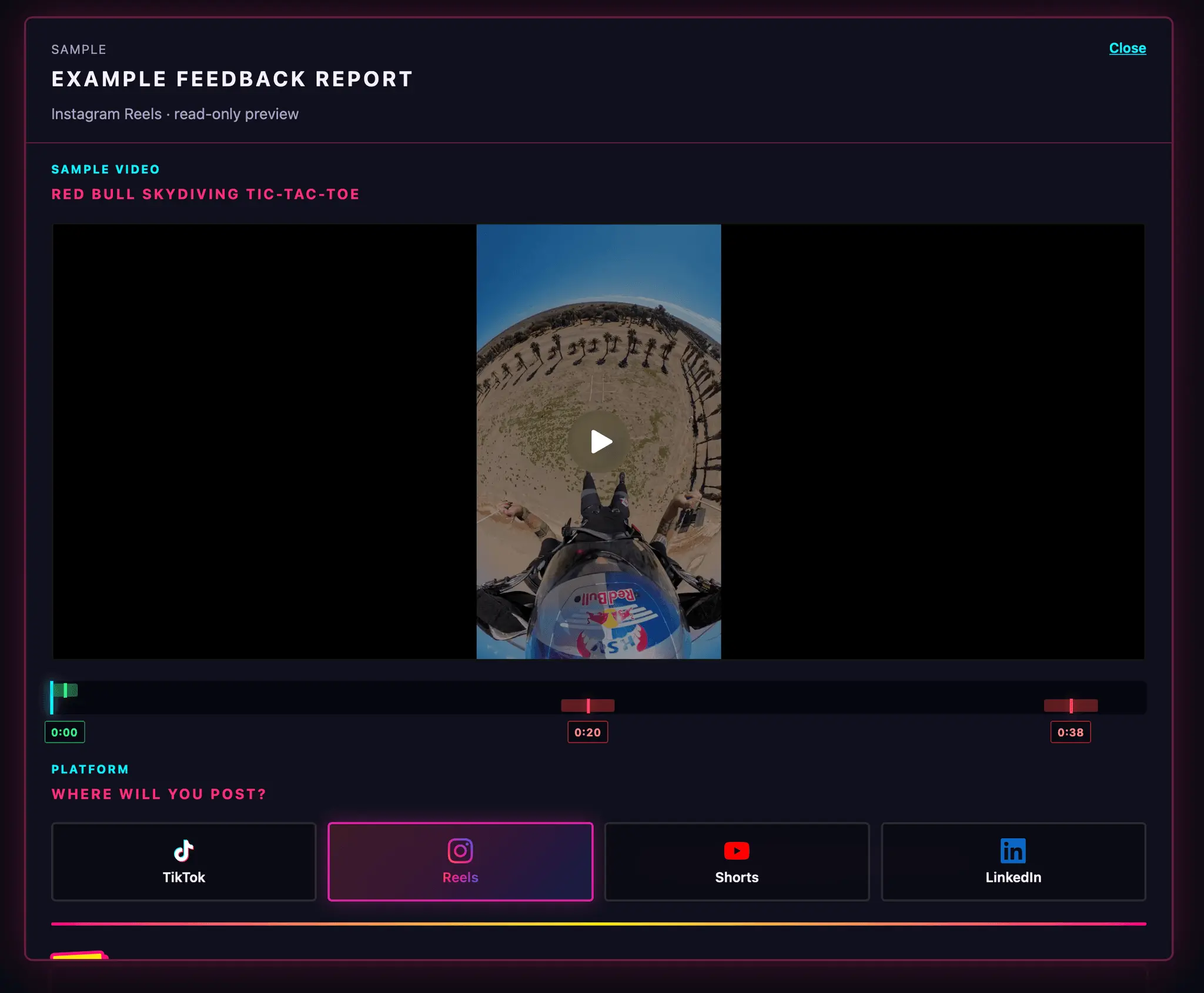Click the "SAMPLE VIDEO" label
Viewport: 1204px width, 993px height.
[x=105, y=169]
